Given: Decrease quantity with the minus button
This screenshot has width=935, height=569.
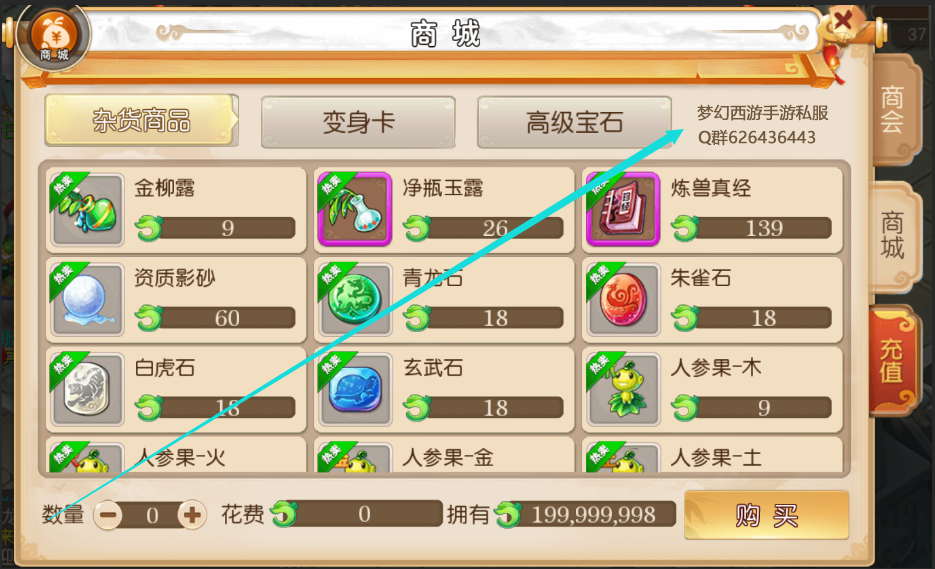Looking at the screenshot, I should pos(108,515).
